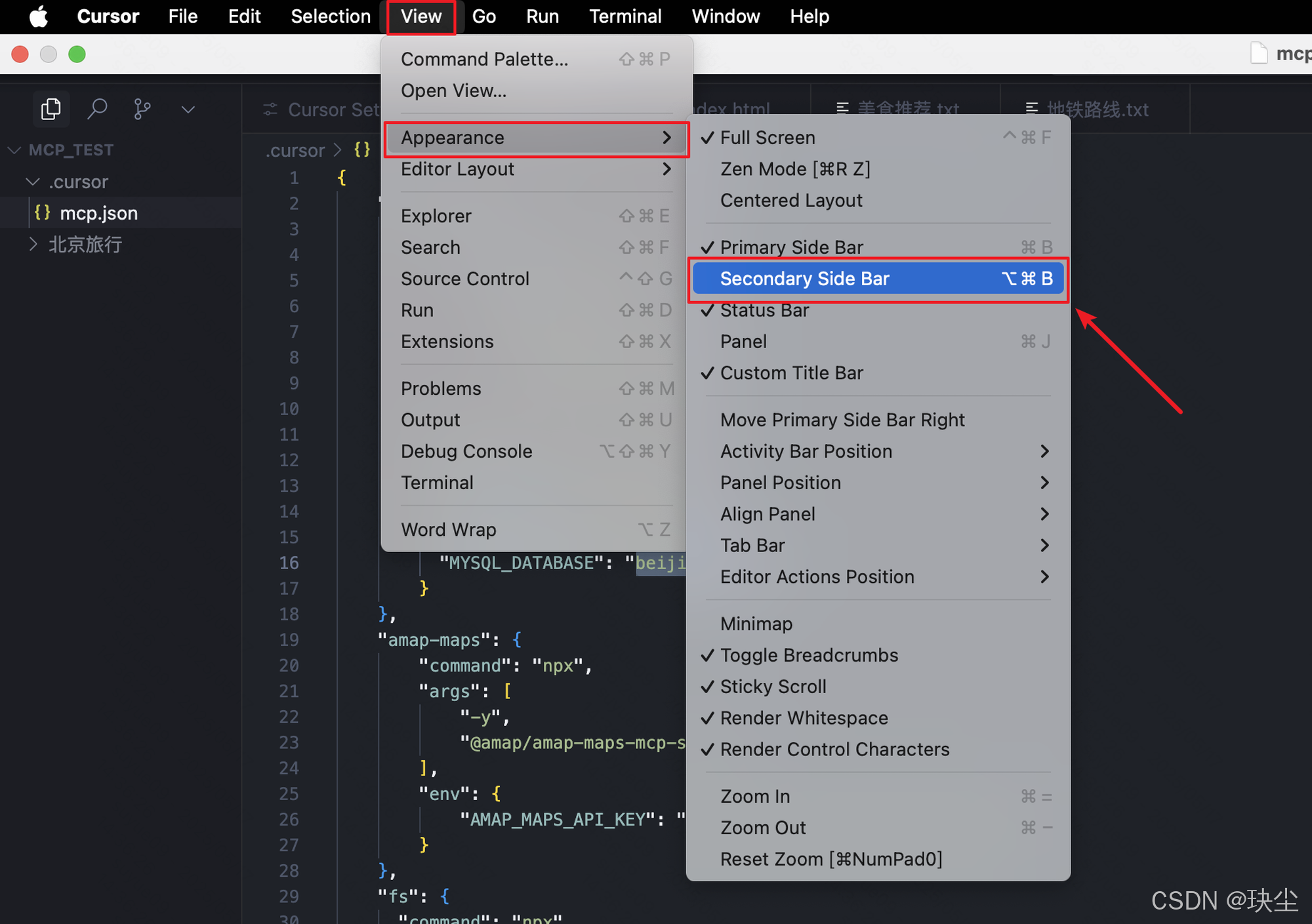Open the Source Control branch icon
1312x924 pixels.
[x=142, y=109]
